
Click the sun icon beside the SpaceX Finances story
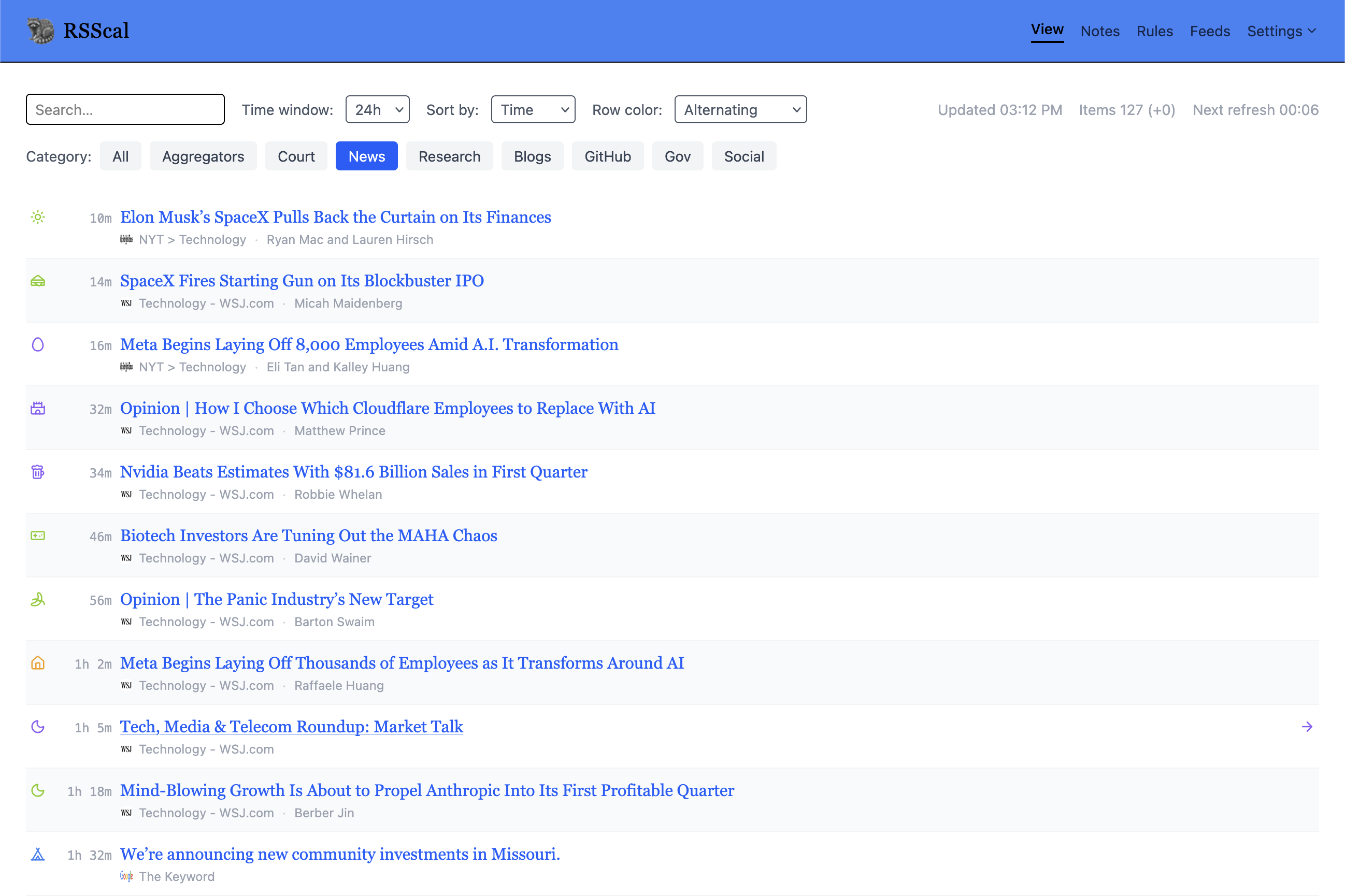(38, 217)
